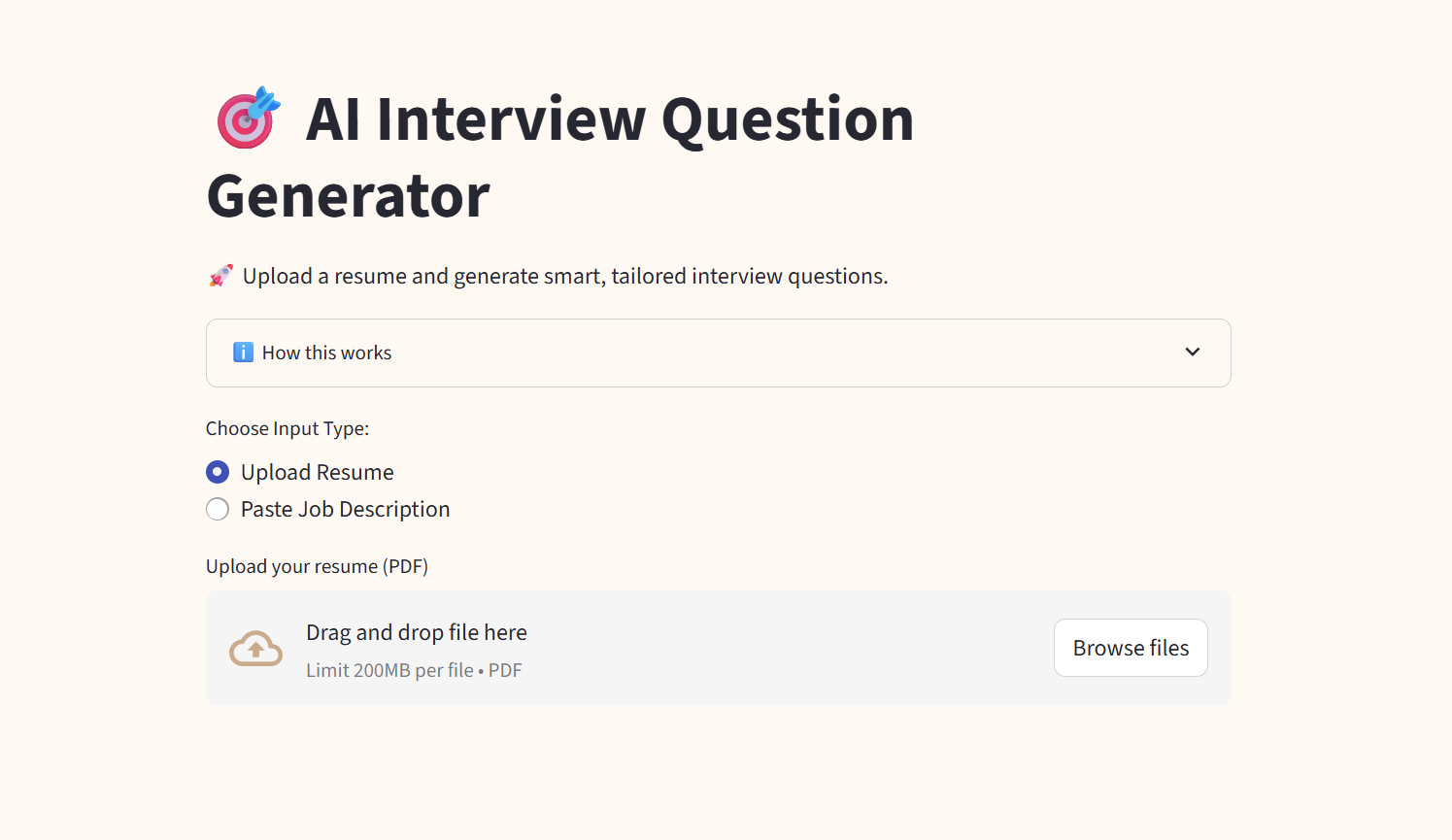Click the 'Choose Input Type:' label
Viewport: 1452px width, 840px height.
[287, 428]
